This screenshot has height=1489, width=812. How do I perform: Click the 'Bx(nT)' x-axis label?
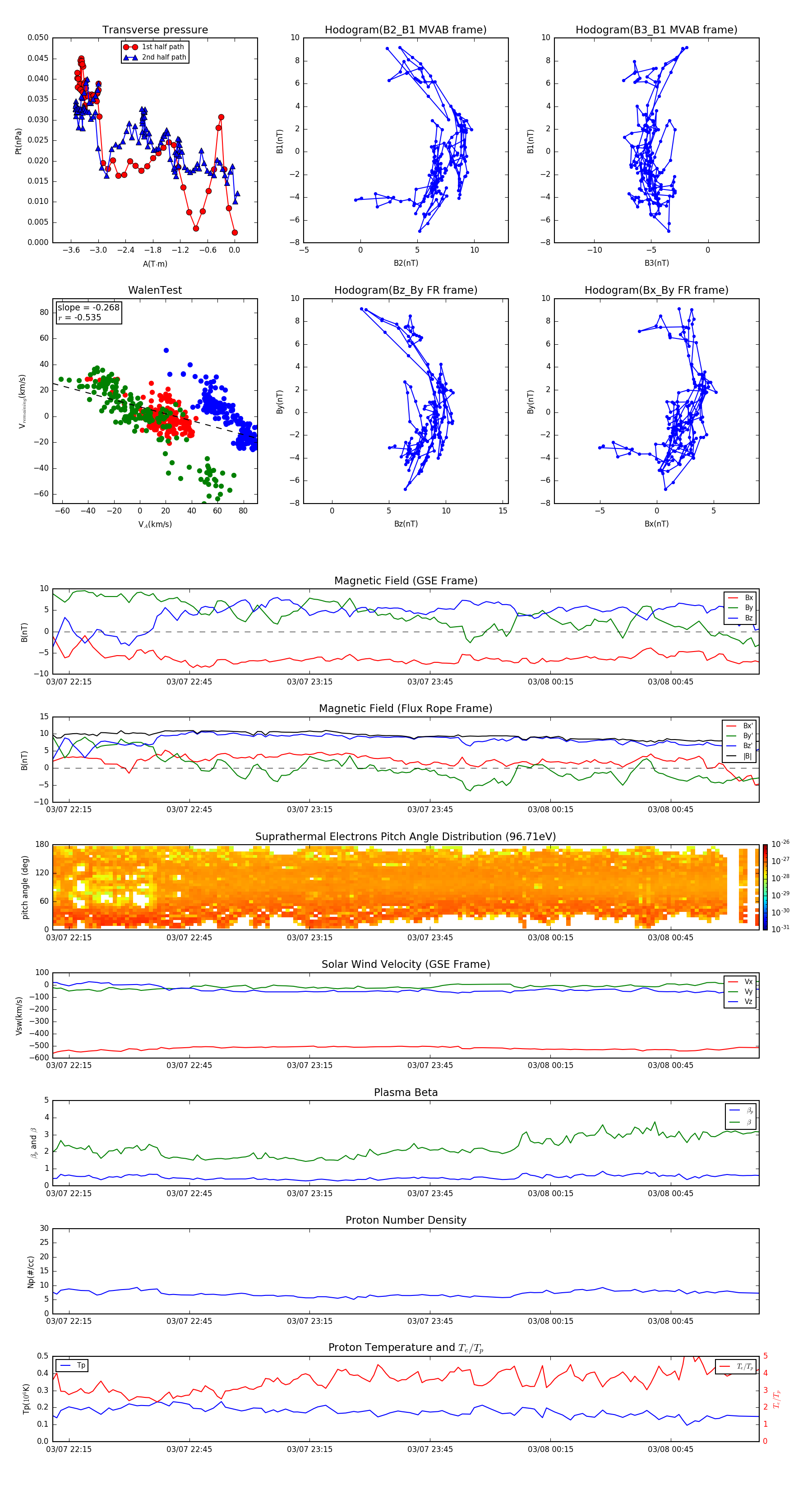click(656, 524)
